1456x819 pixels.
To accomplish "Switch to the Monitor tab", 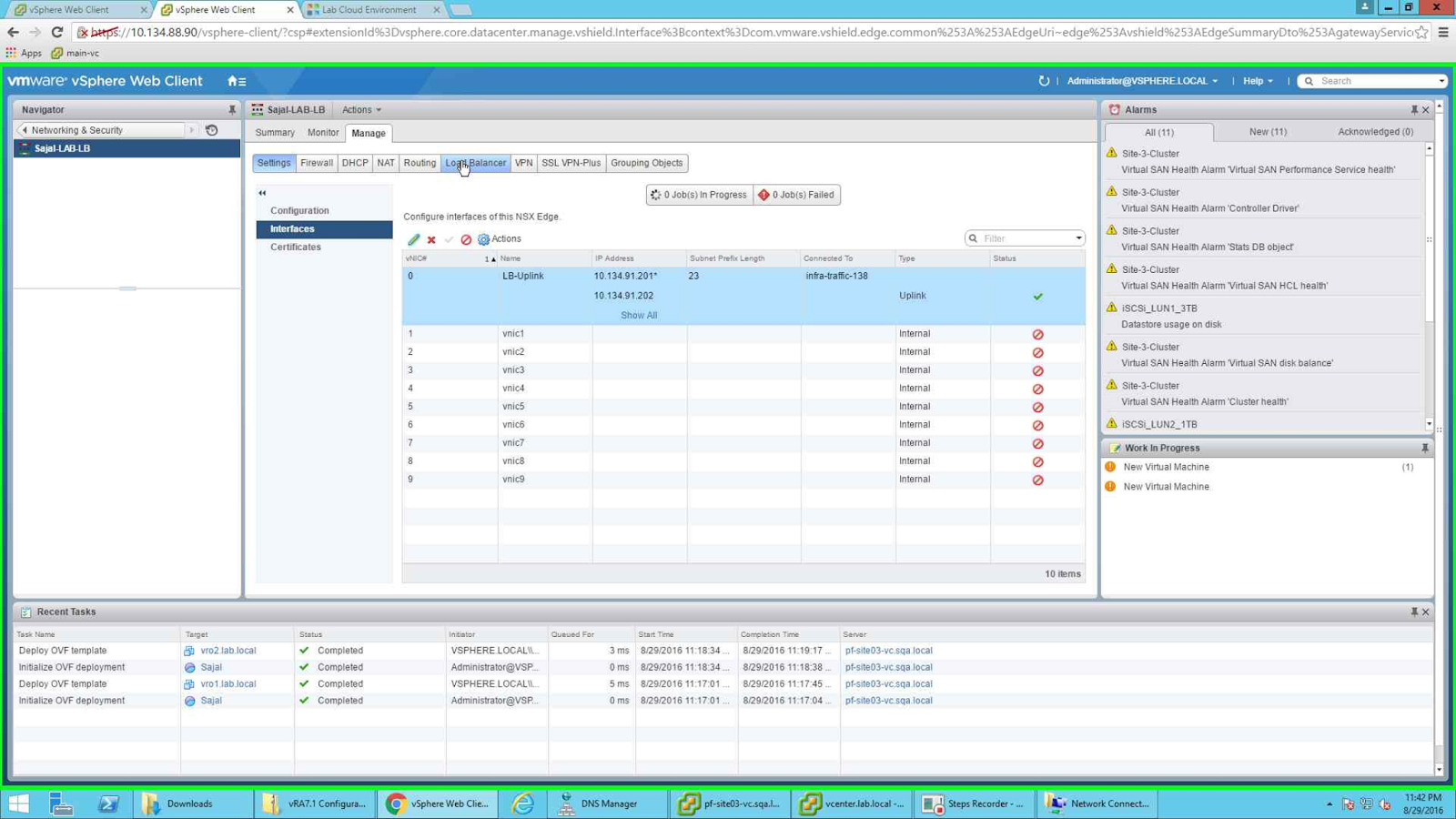I will click(323, 133).
